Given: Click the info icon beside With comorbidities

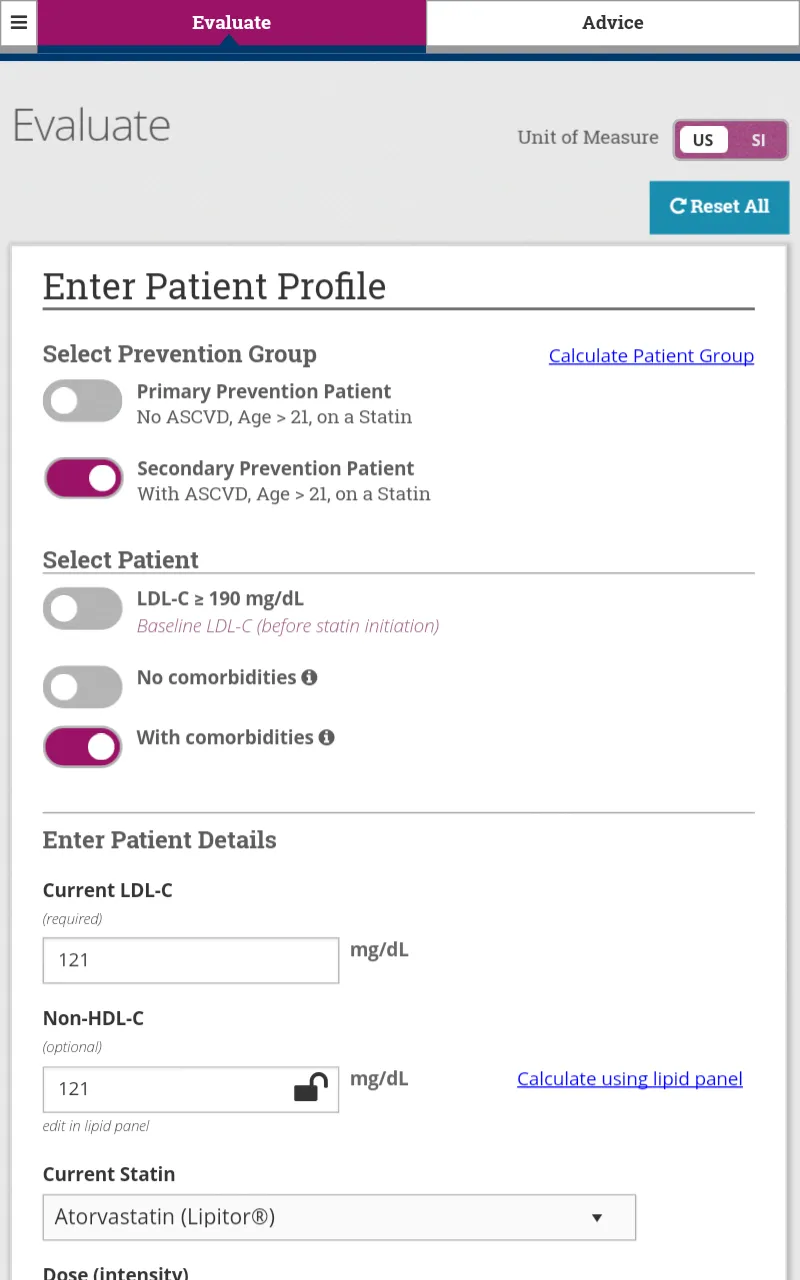Looking at the screenshot, I should pyautogui.click(x=326, y=737).
